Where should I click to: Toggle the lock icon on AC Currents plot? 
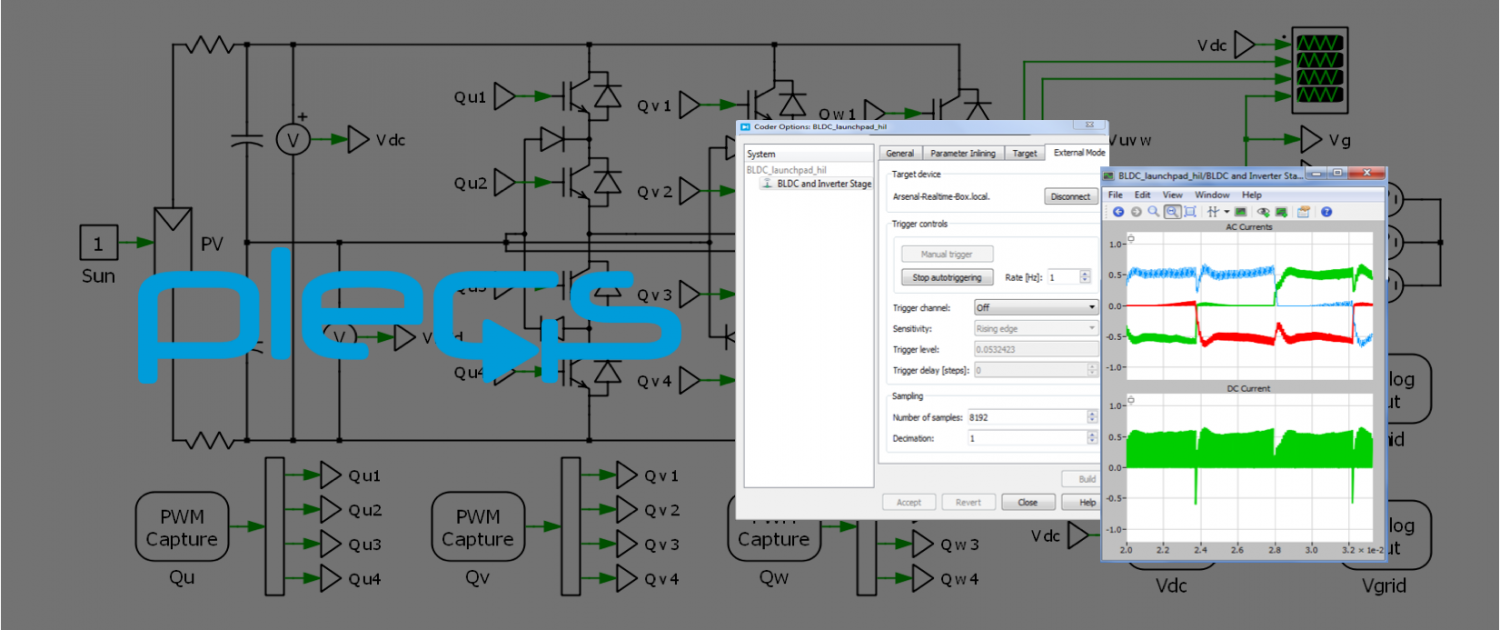tap(1130, 238)
